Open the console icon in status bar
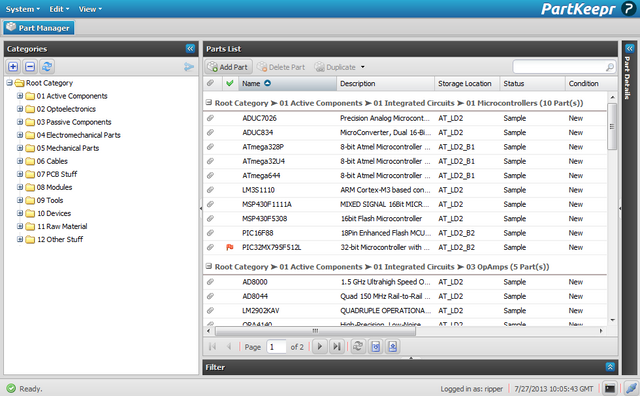The width and height of the screenshot is (640, 396). [610, 388]
